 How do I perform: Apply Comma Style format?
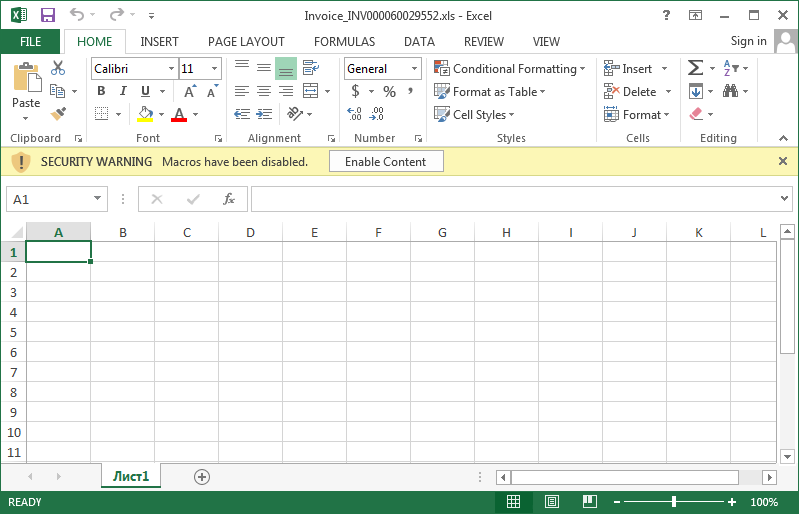(x=410, y=91)
